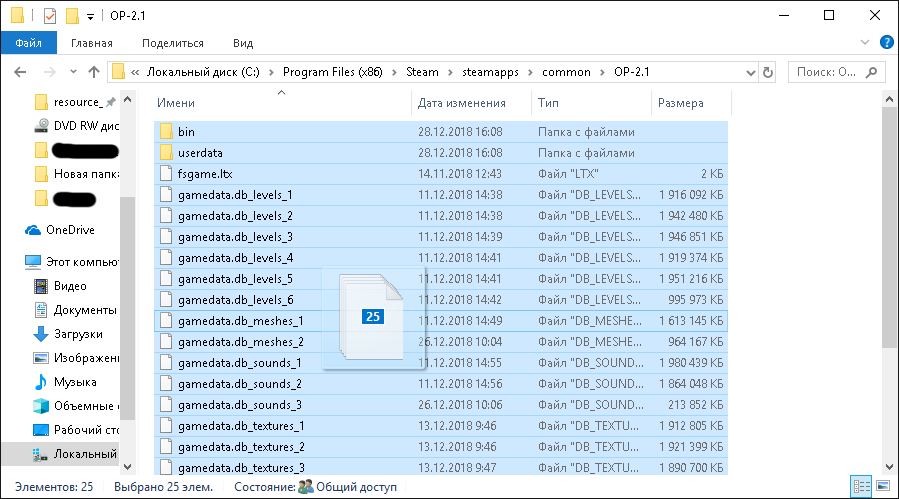Select the gamedata.db_levels_6 file
This screenshot has height=499, width=899.
click(441, 300)
